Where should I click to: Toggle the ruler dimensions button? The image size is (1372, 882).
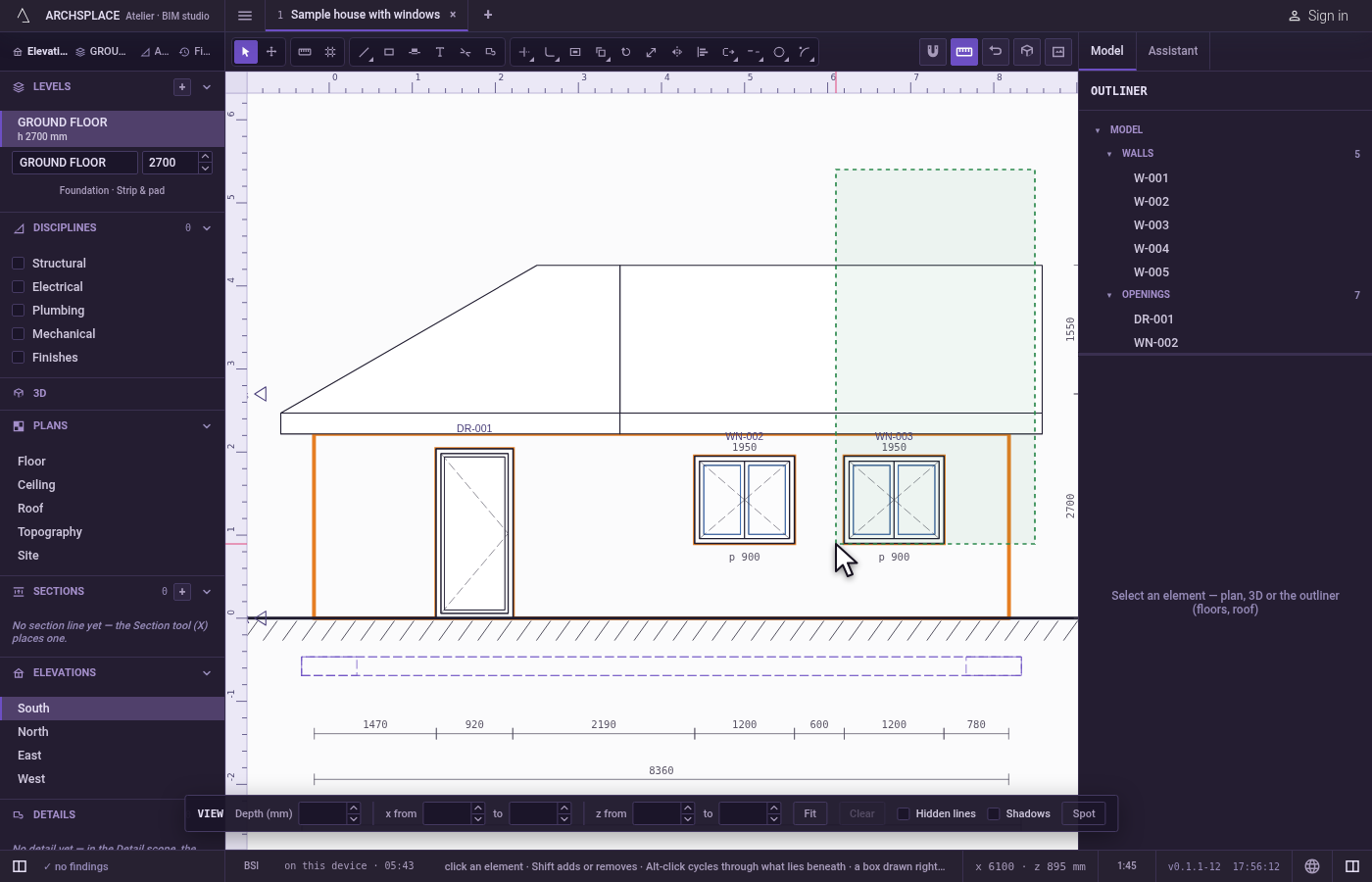point(964,51)
